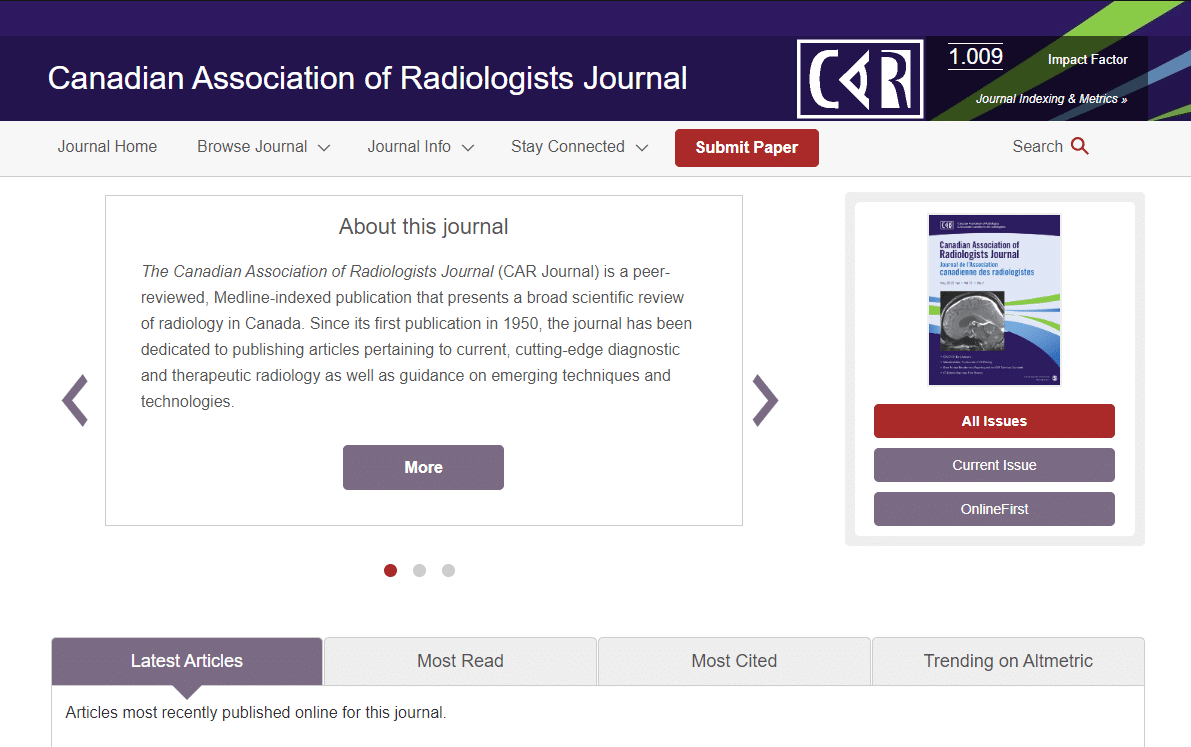Screen dimensions: 1191x747
Task: Click the journal cover thumbnail
Action: (994, 300)
